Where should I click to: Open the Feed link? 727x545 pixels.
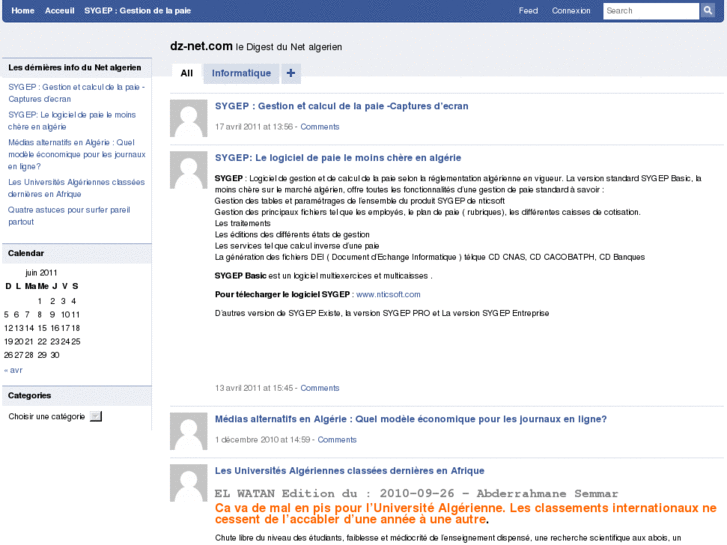528,11
